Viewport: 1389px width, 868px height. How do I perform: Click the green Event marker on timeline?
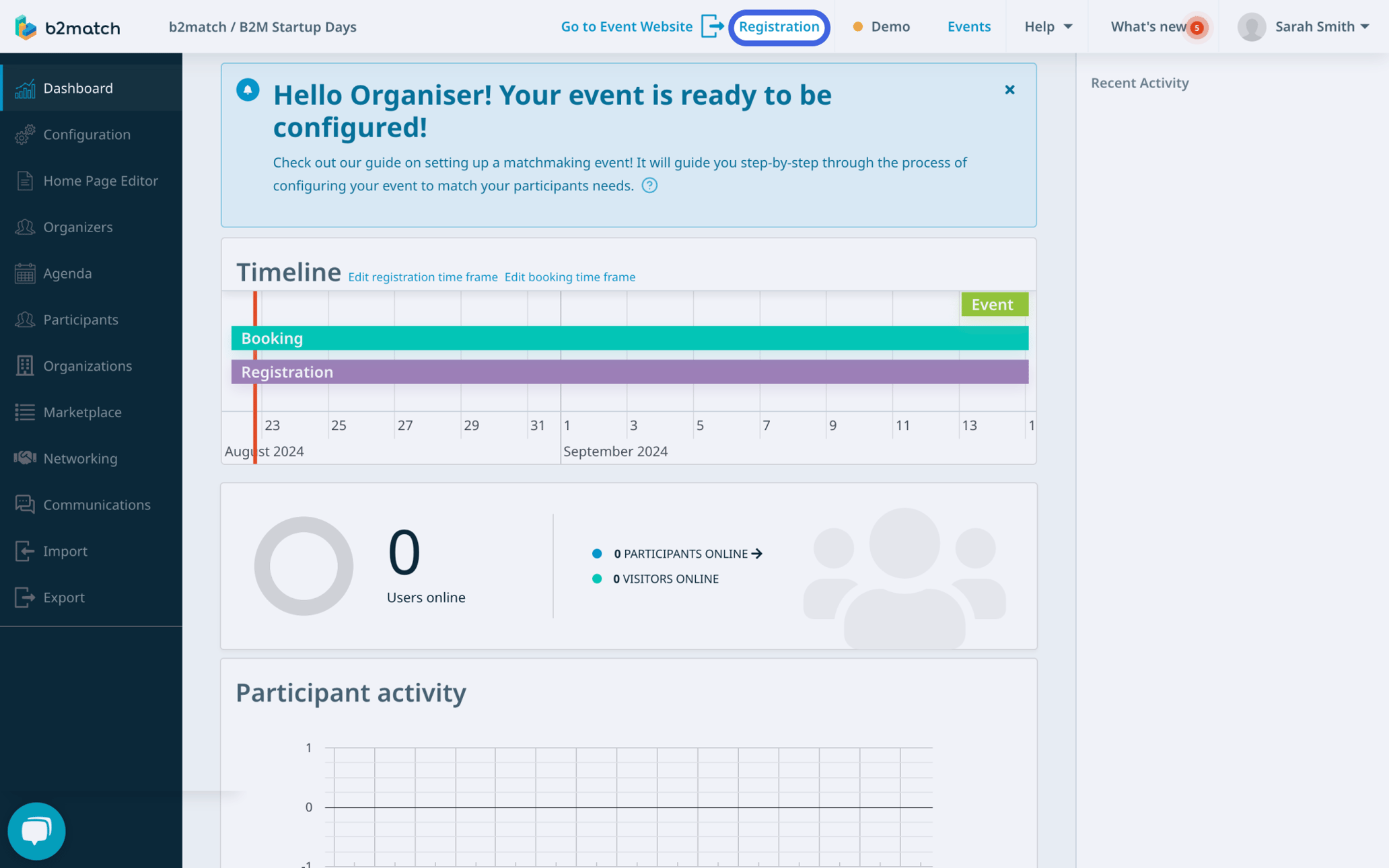pos(994,304)
